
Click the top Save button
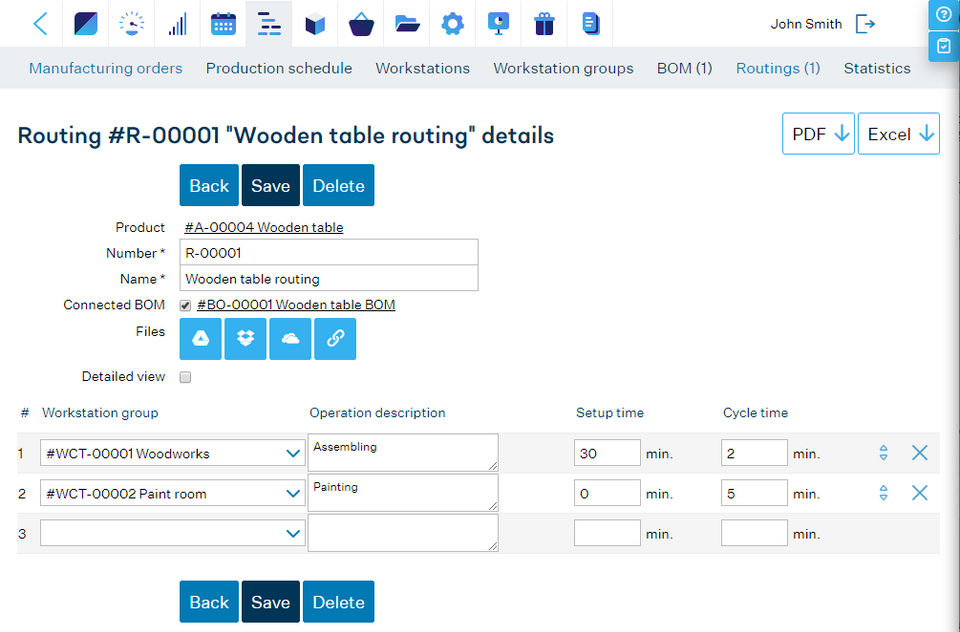click(271, 185)
